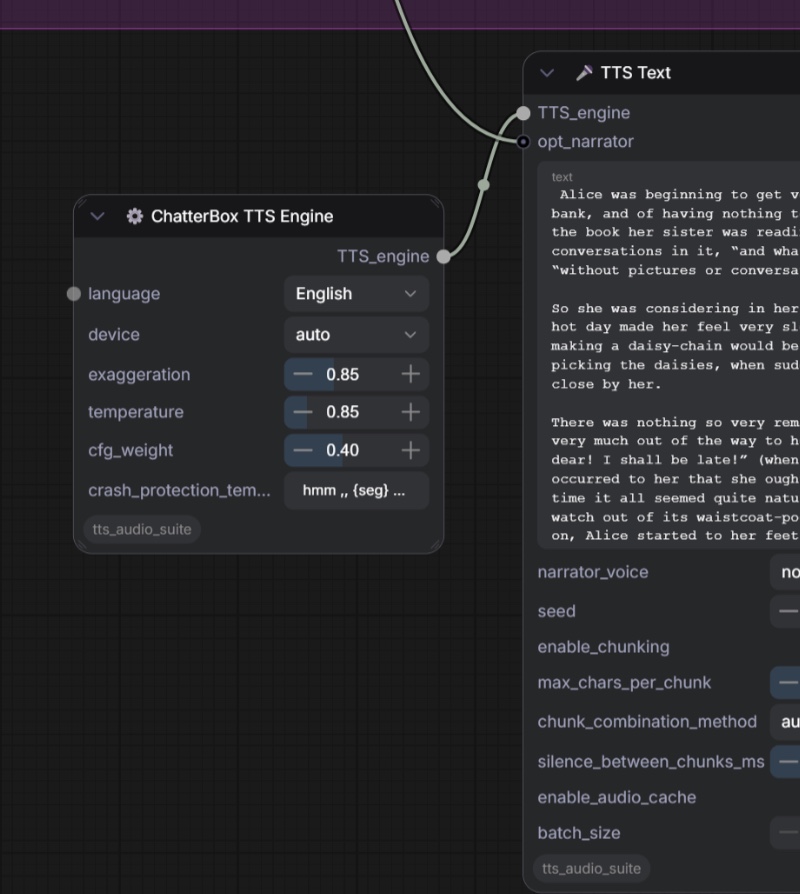Edit the crash_protection_template field
This screenshot has width=800, height=894.
tap(356, 490)
